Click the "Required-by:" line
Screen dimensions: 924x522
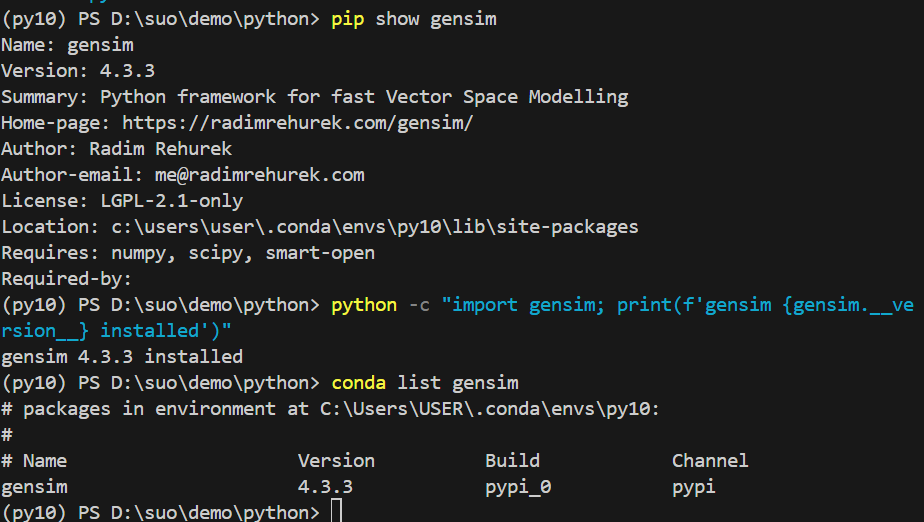tap(66, 279)
